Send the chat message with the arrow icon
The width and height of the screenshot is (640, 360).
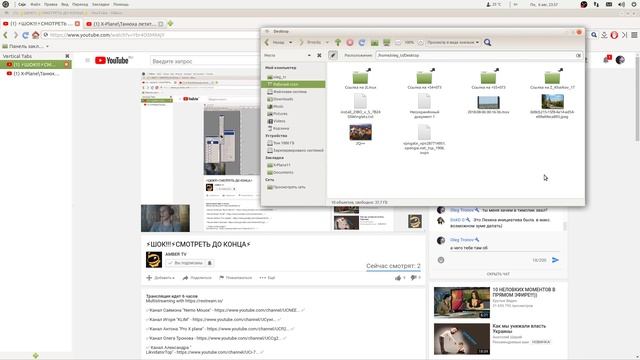pyautogui.click(x=555, y=260)
